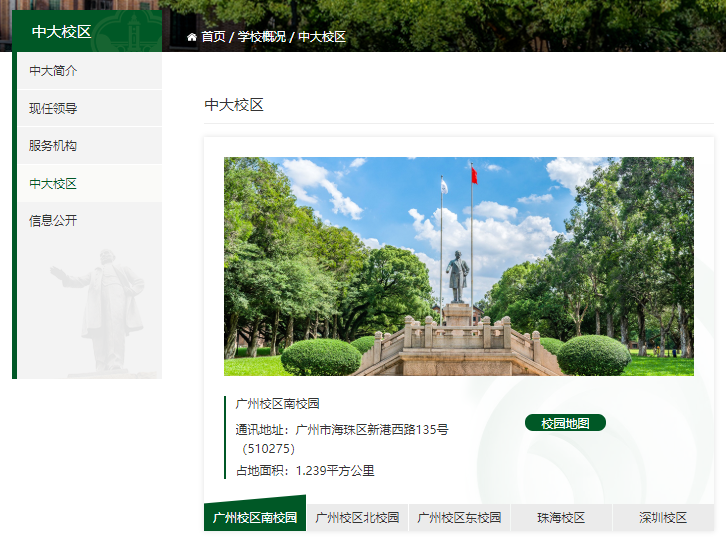The height and width of the screenshot is (541, 726).
Task: Switch to 深圳校区 tab
Action: [663, 517]
